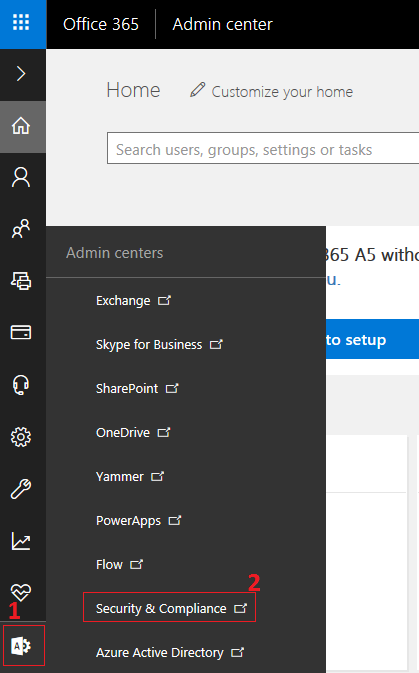Image resolution: width=419 pixels, height=673 pixels.
Task: Click external-link icon next to OneDrive
Action: 164,432
